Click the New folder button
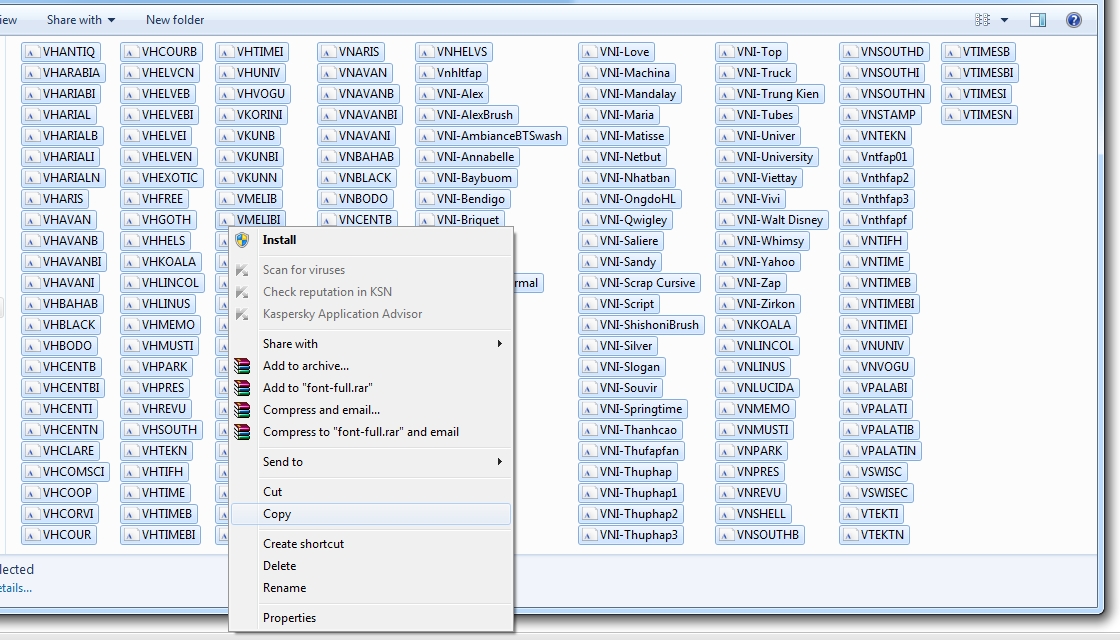Image resolution: width=1120 pixels, height=640 pixels. 175,20
